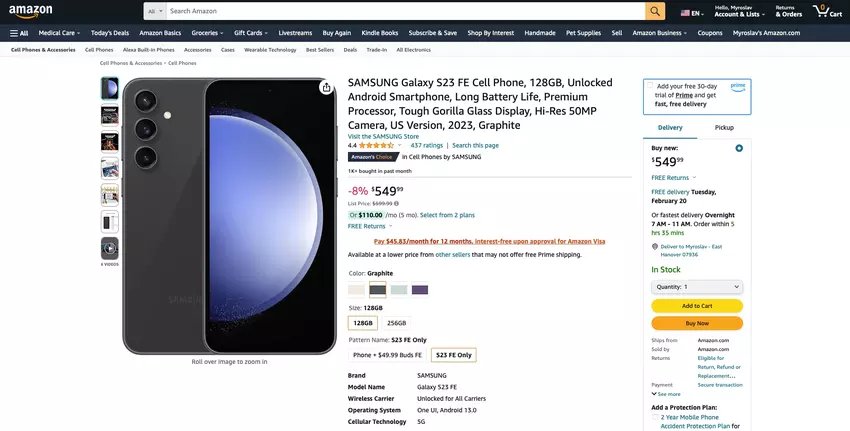Open the shopping cart
The width and height of the screenshot is (850, 431).
(x=827, y=12)
